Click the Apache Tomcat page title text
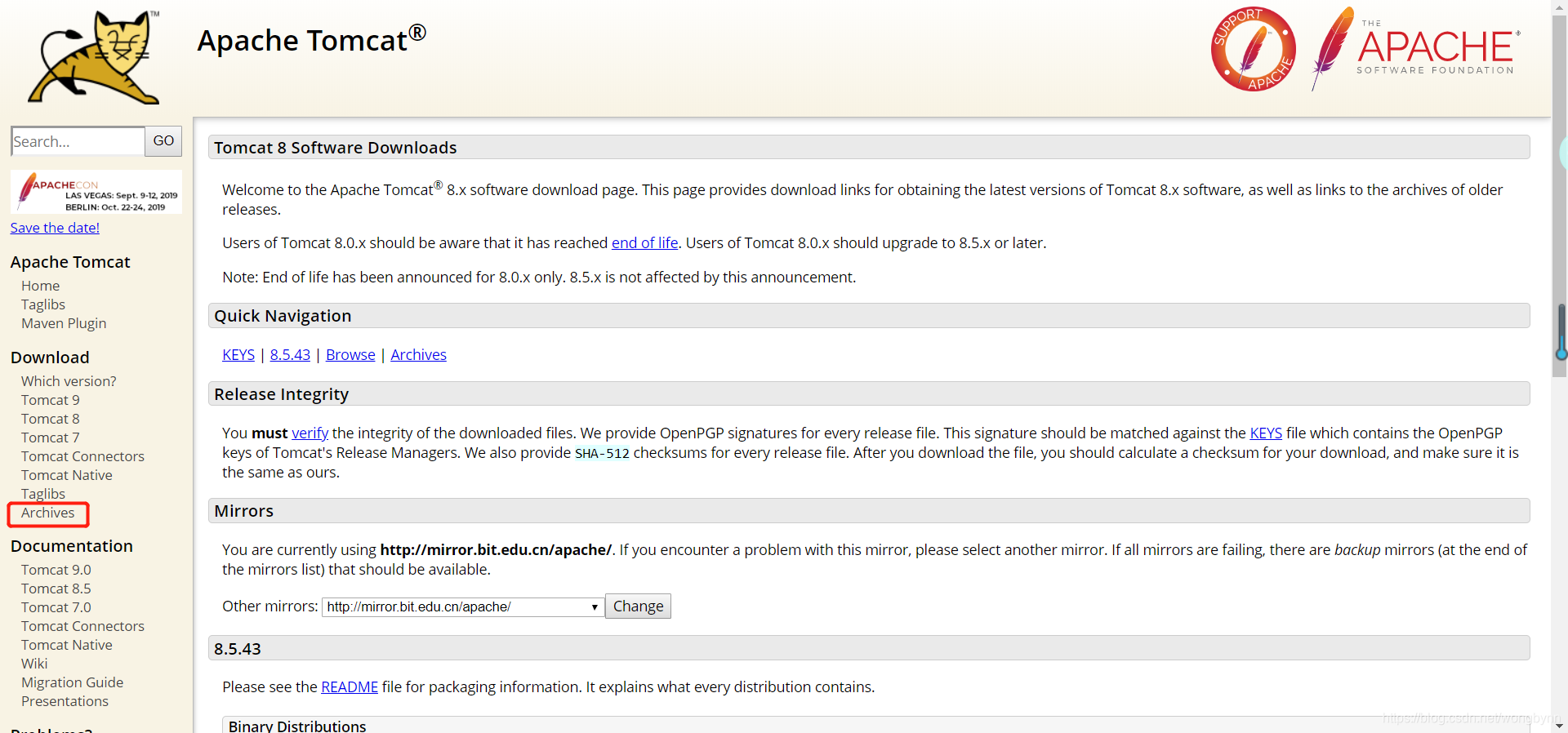Screen dimensions: 1568x733 (311, 40)
